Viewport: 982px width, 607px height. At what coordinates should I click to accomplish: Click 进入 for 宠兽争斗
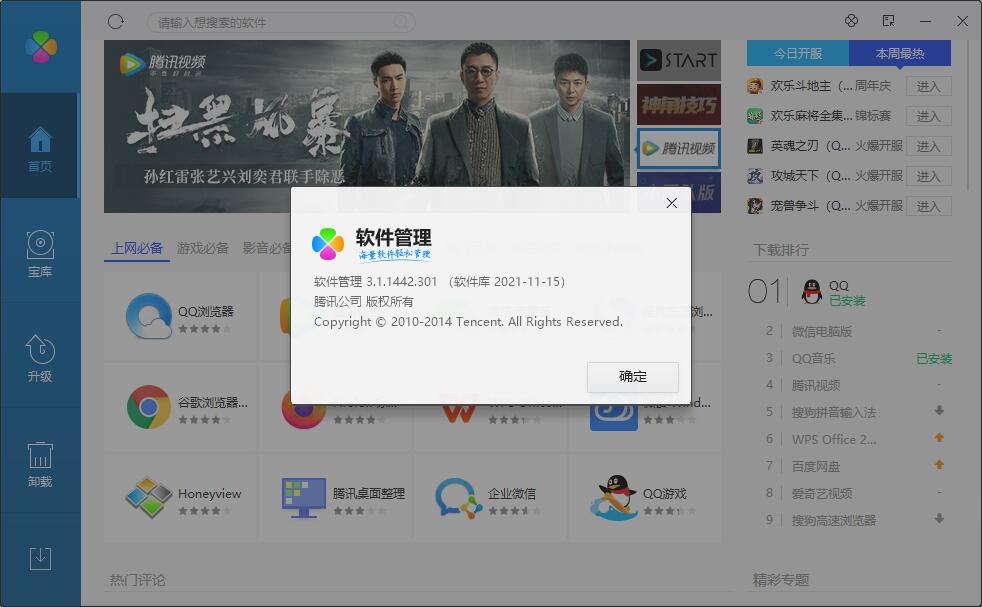929,207
